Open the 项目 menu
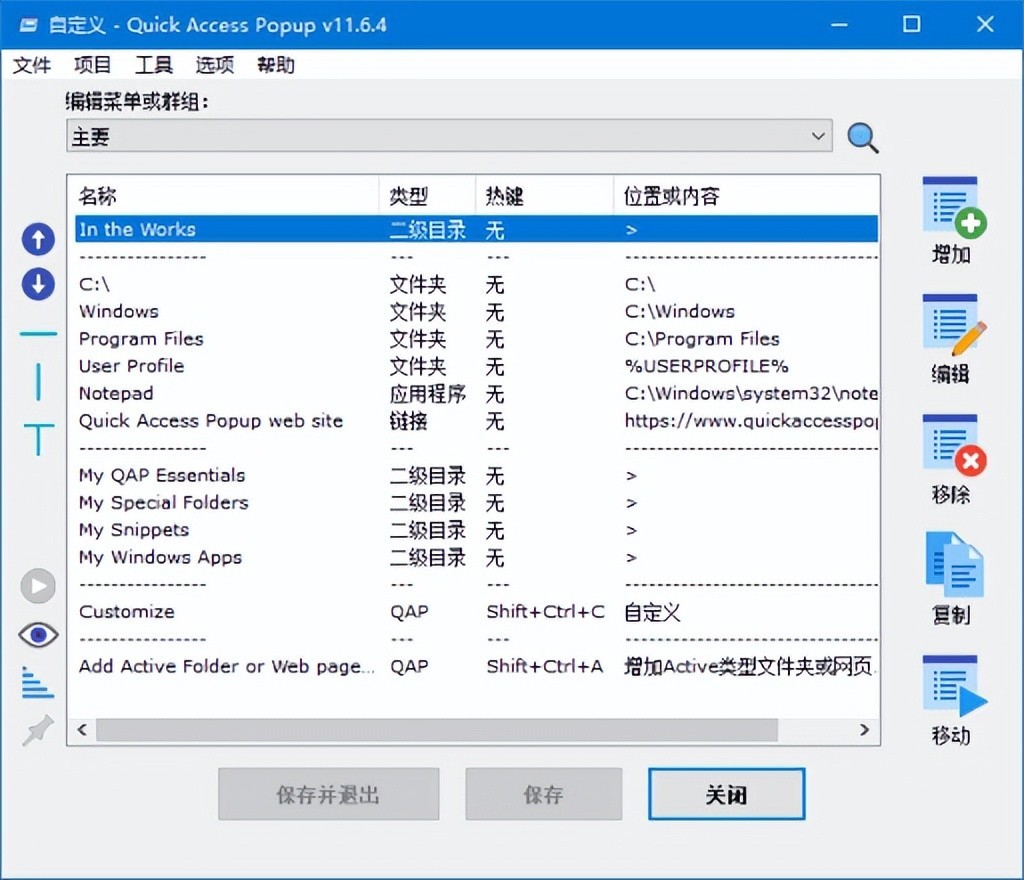Screen dimensions: 1024x880 tap(92, 65)
